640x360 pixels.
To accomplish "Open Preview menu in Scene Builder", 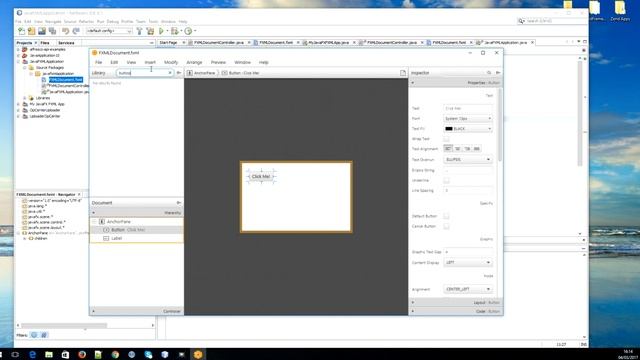I will tap(218, 62).
